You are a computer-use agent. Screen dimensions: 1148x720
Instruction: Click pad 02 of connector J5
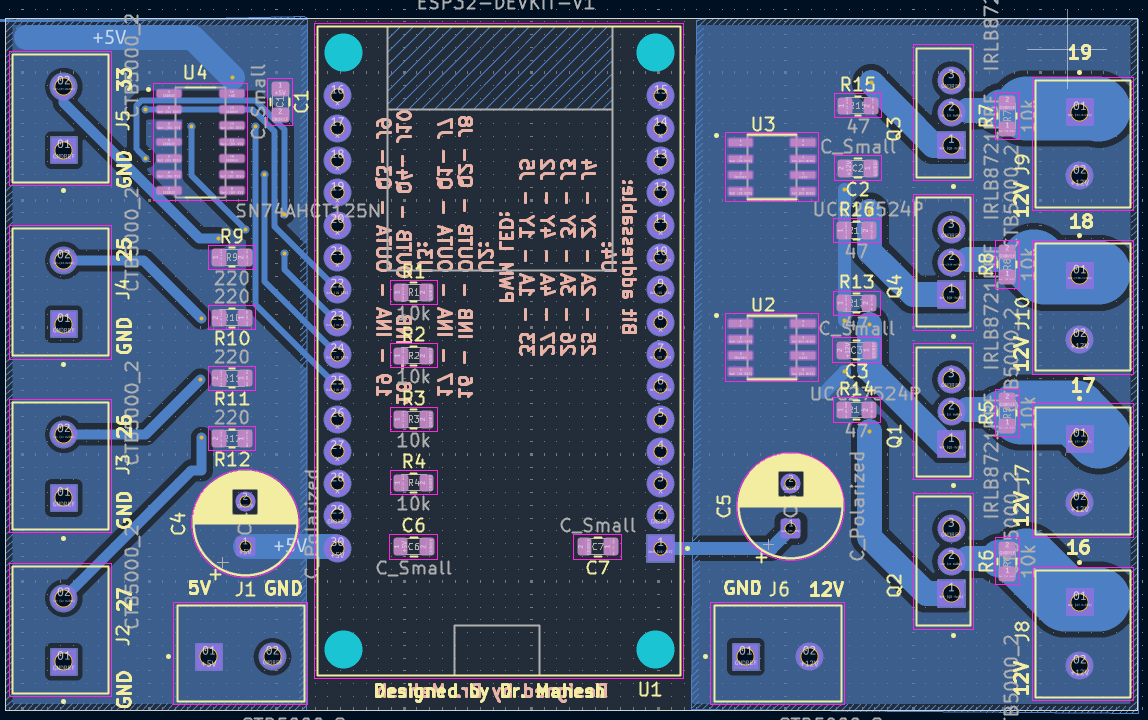click(x=64, y=85)
